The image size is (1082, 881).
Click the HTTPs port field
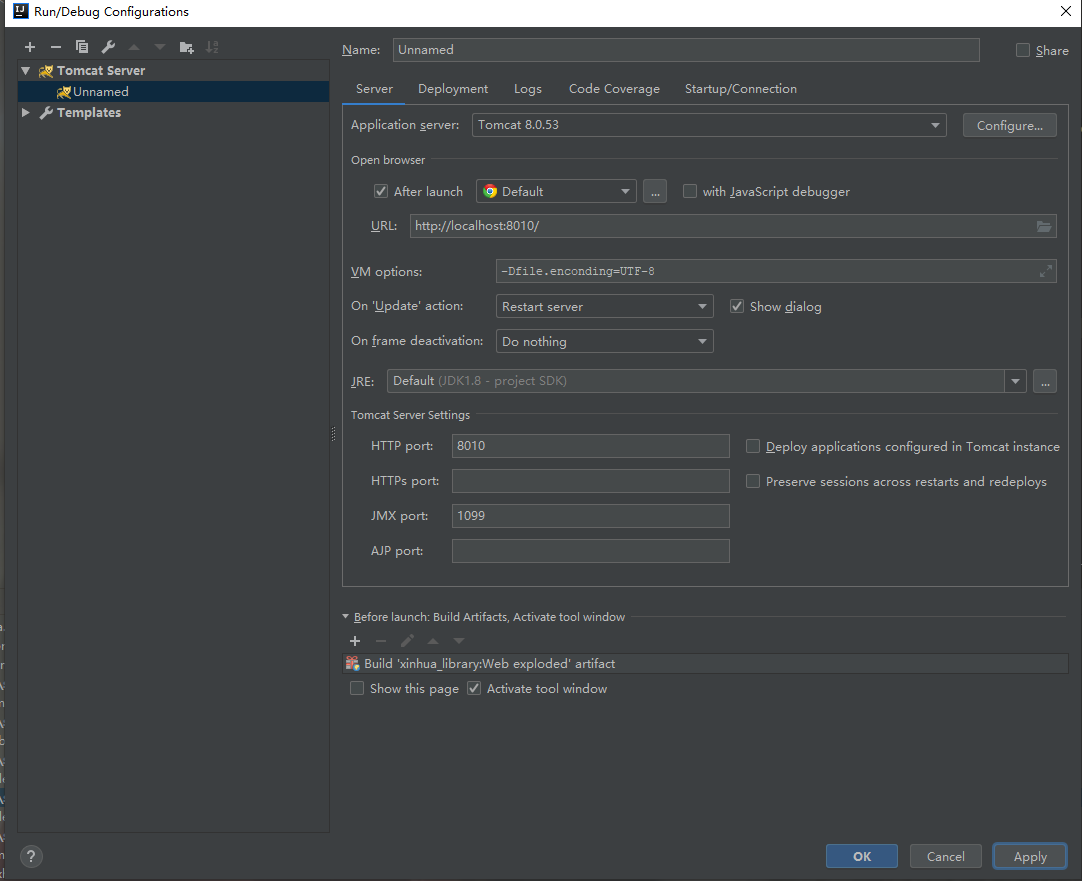coord(590,481)
